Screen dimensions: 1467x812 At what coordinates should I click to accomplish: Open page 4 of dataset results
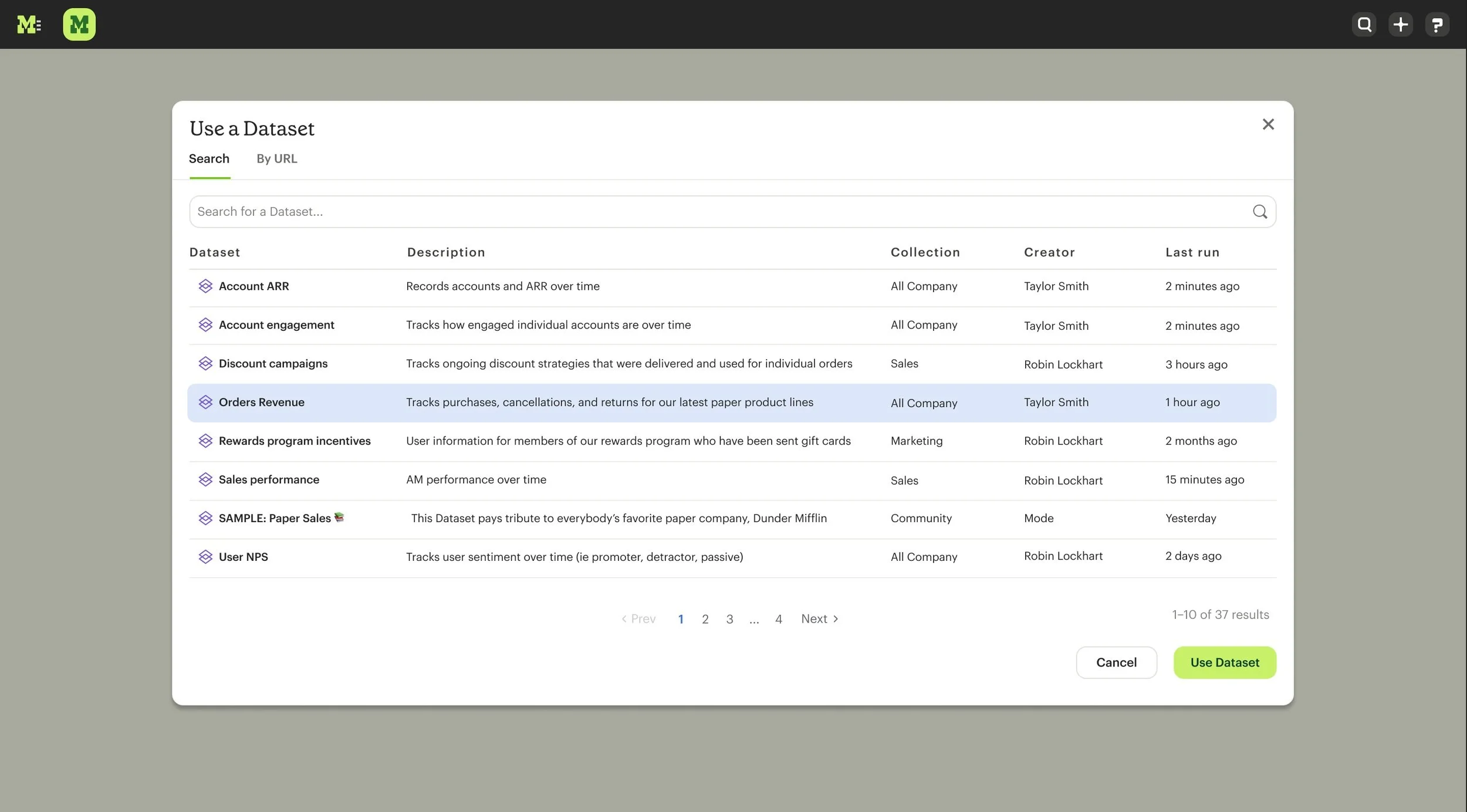click(778, 619)
